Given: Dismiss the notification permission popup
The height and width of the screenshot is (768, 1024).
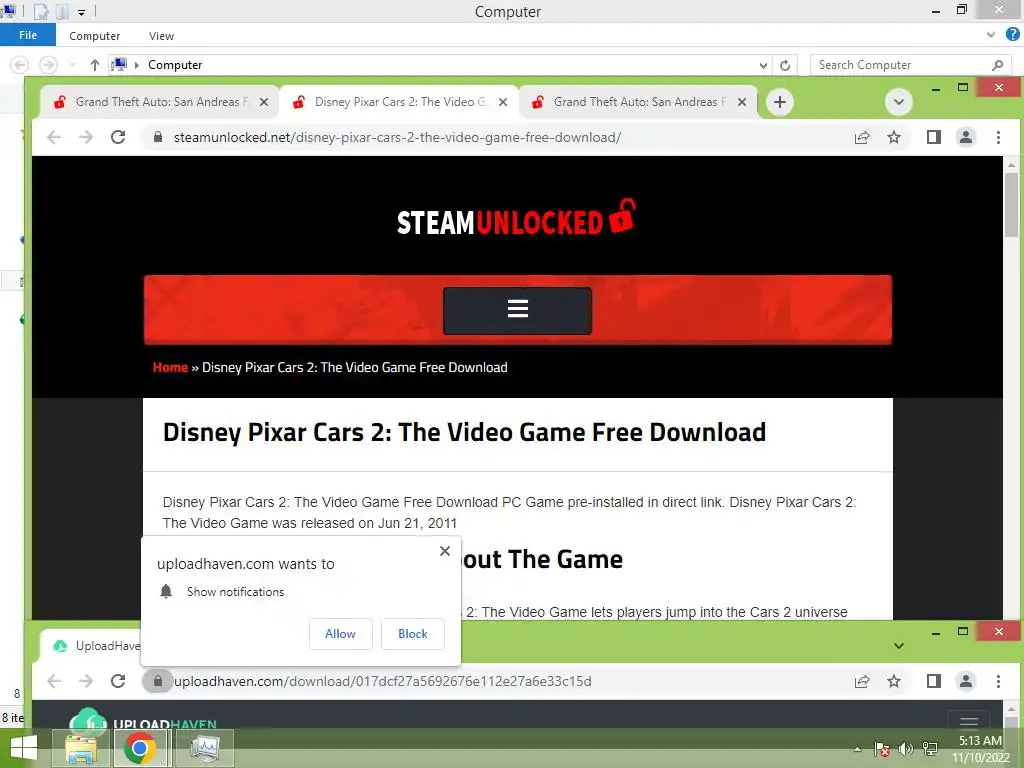Looking at the screenshot, I should 445,551.
